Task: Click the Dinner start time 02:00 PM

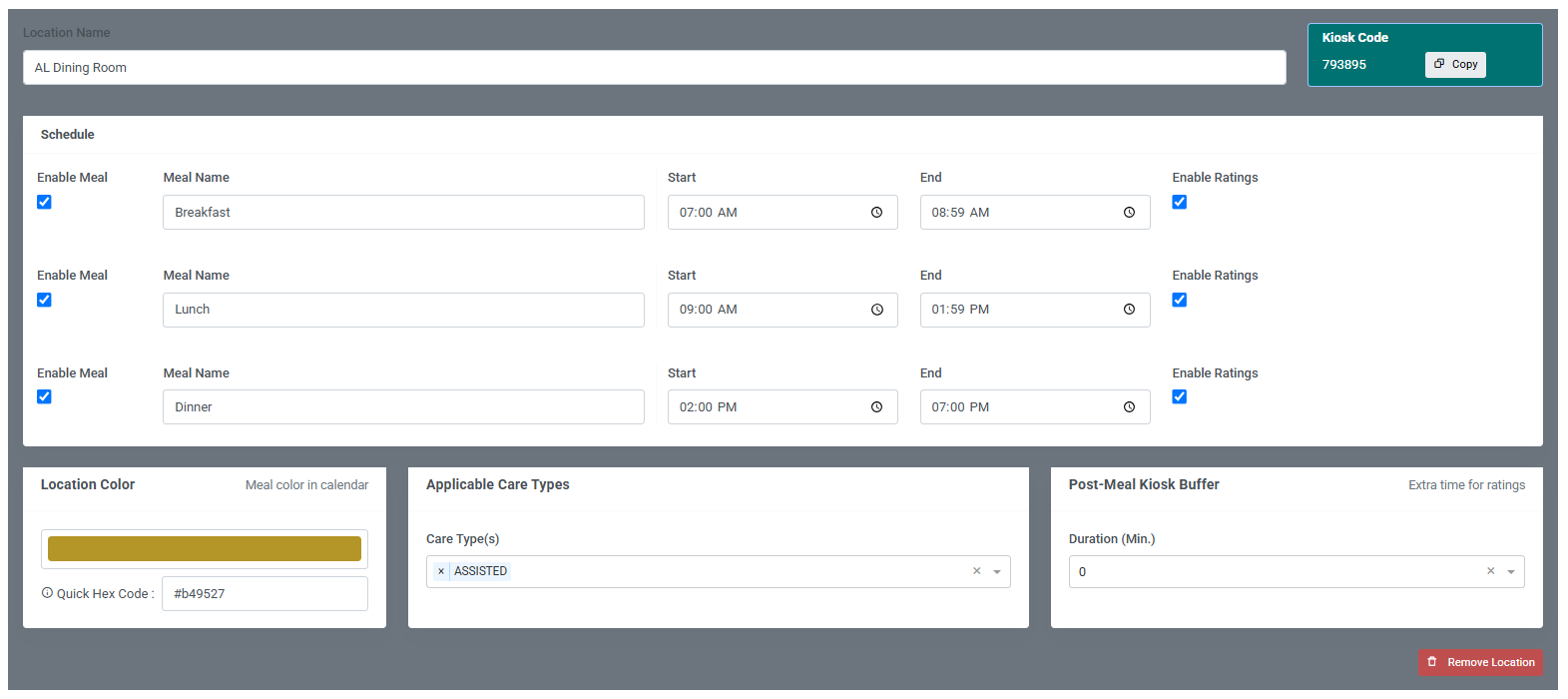Action: click(709, 407)
